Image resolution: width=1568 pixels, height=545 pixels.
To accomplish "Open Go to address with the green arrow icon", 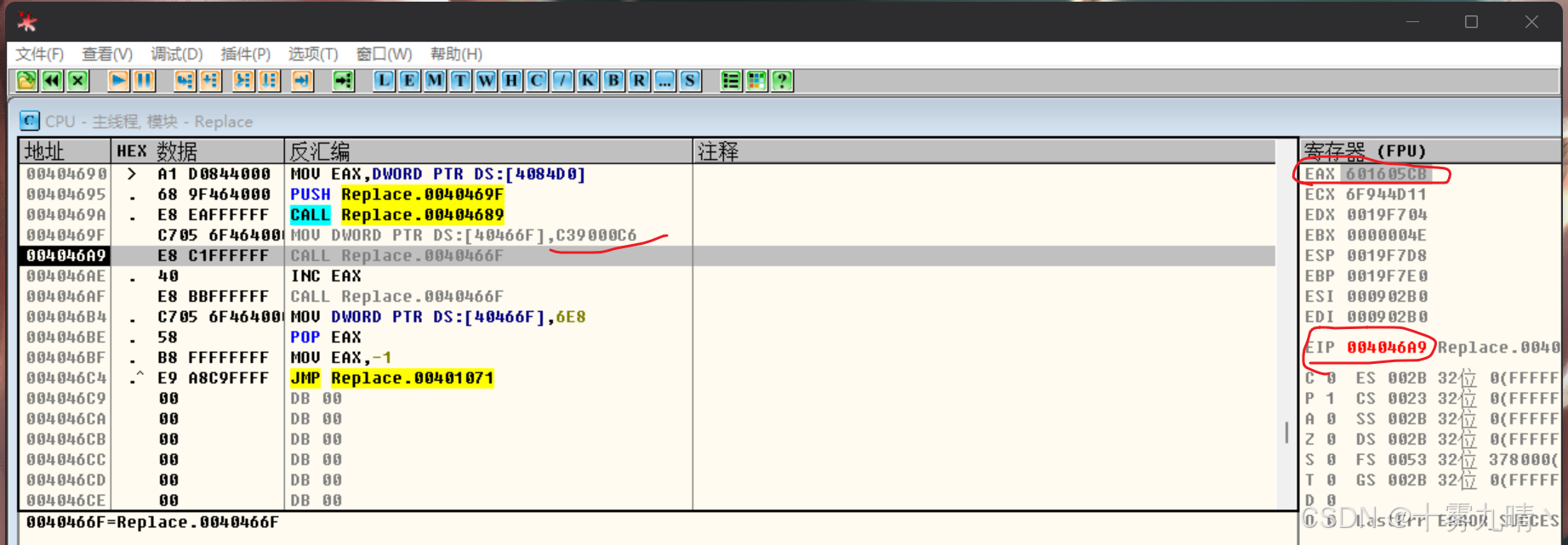I will point(343,81).
